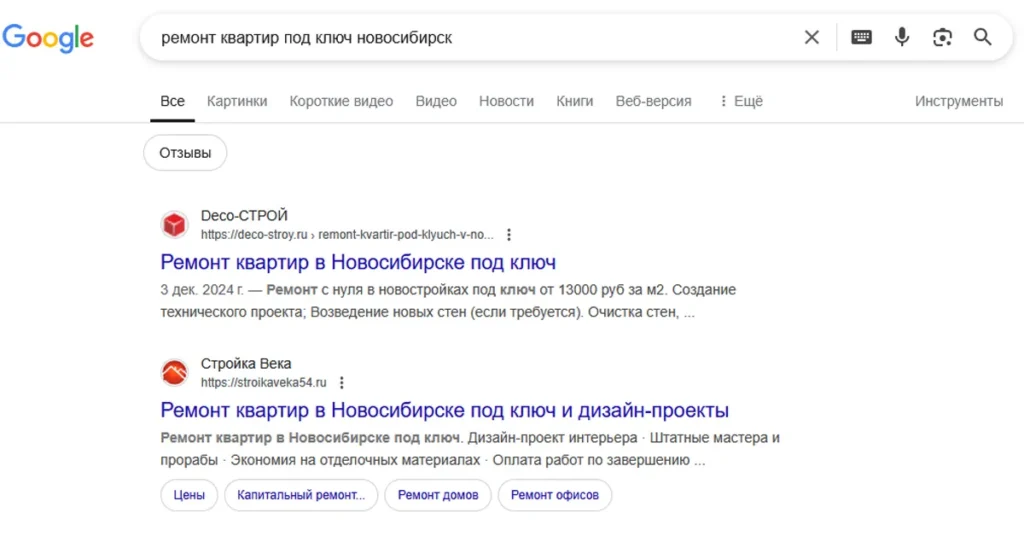This screenshot has width=1024, height=536.
Task: Open options menu for Стройка Века result
Action: click(342, 383)
